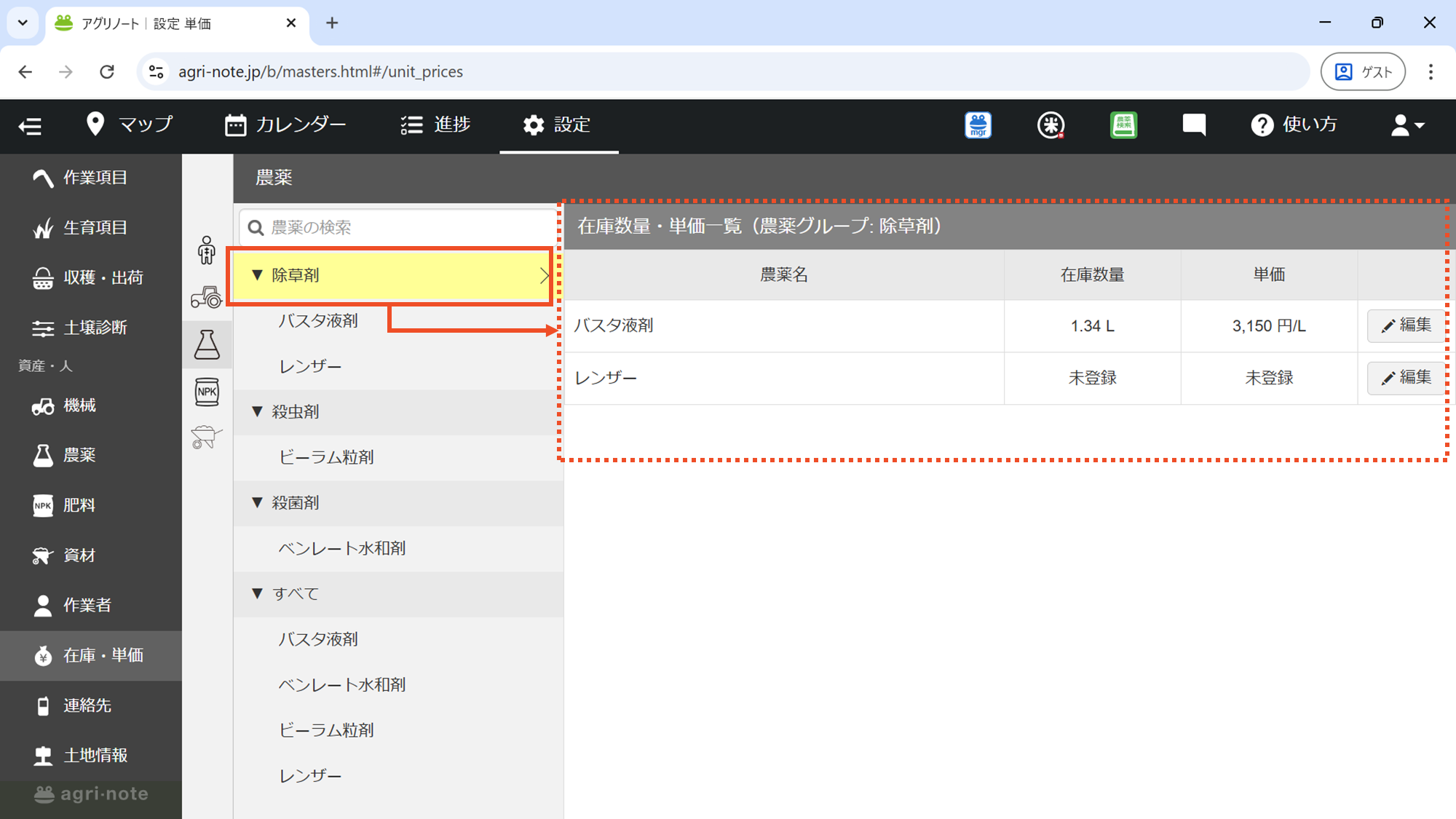Collapse the すべて group

257,593
